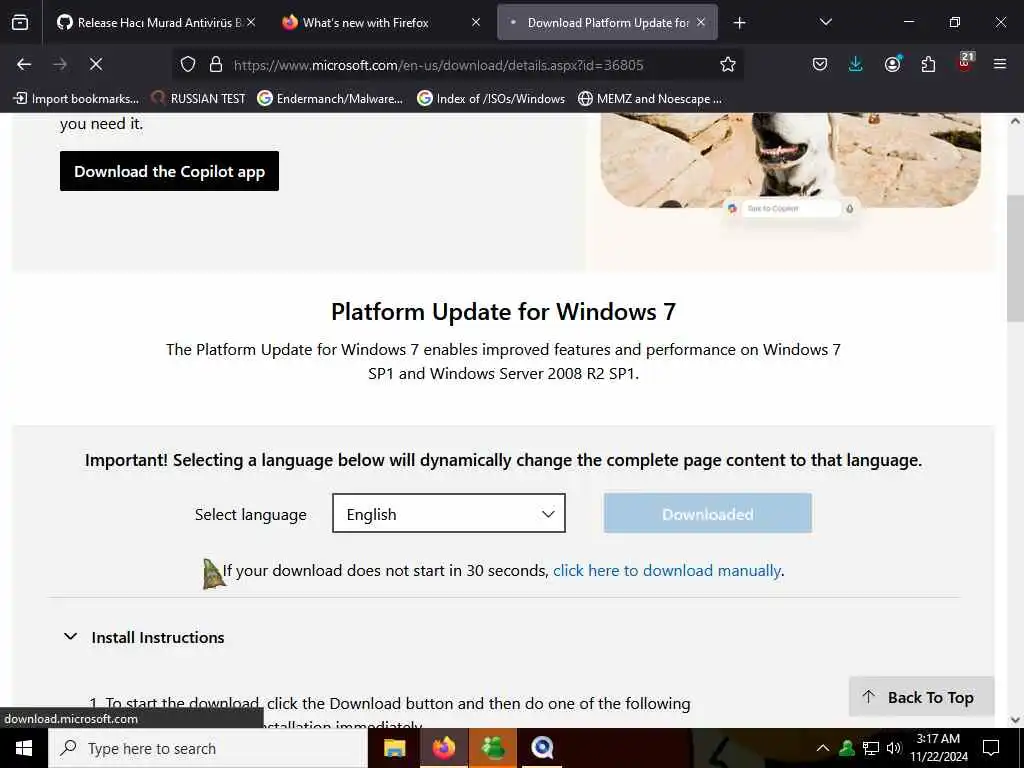Click the scrollbar up arrow
Screen dimensions: 1024x768
click(x=1015, y=121)
